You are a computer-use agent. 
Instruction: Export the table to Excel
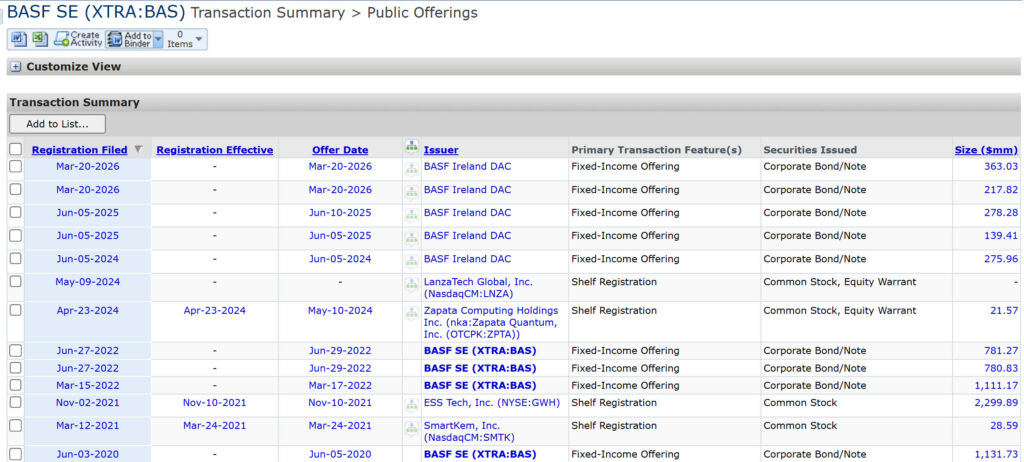click(40, 39)
